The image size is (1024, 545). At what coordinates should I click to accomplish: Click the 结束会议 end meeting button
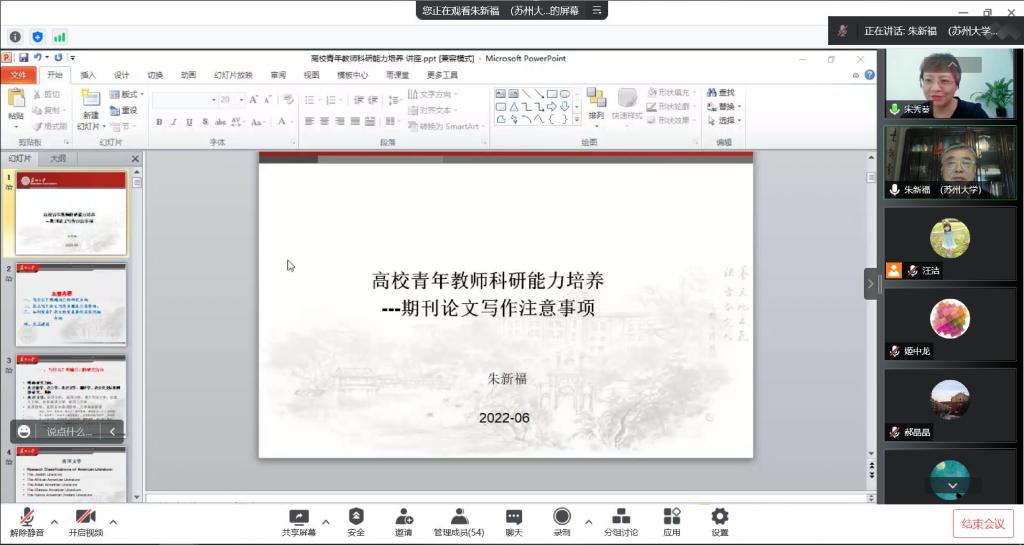(x=982, y=523)
